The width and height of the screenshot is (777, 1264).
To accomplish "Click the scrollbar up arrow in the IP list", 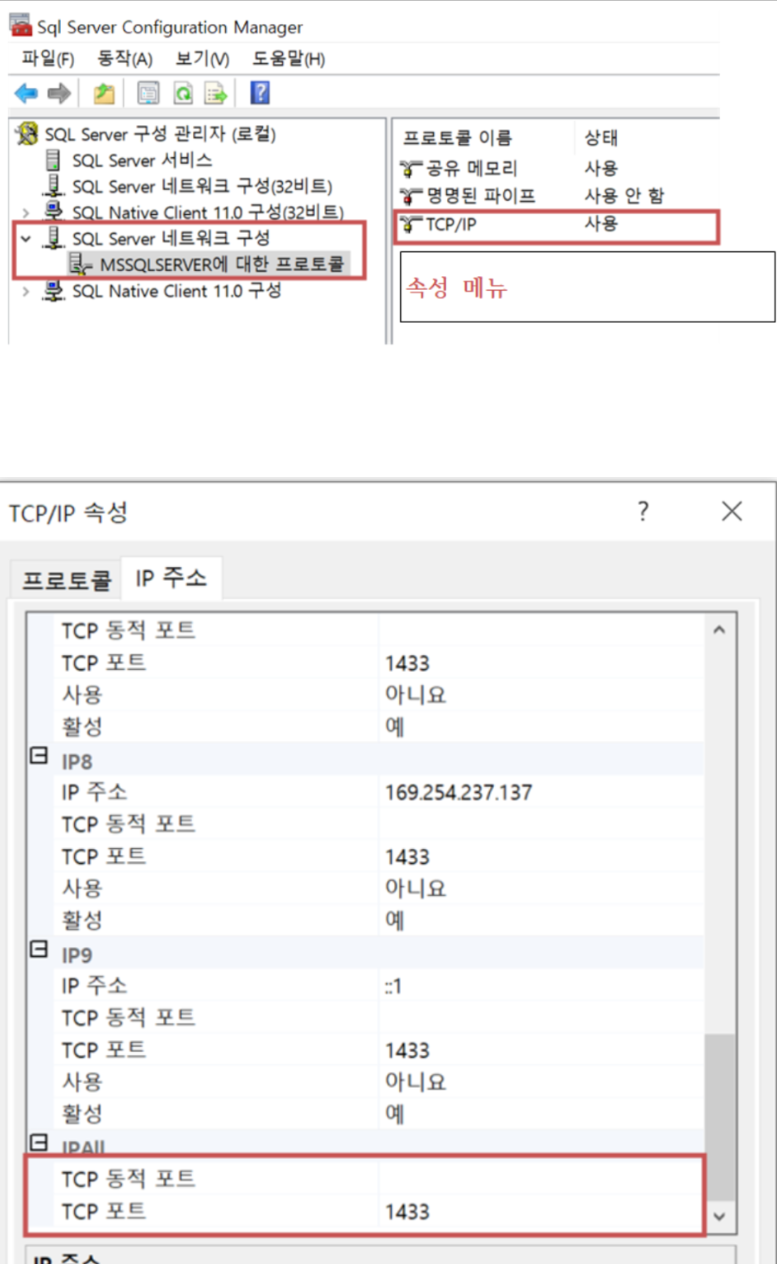I will tap(720, 631).
